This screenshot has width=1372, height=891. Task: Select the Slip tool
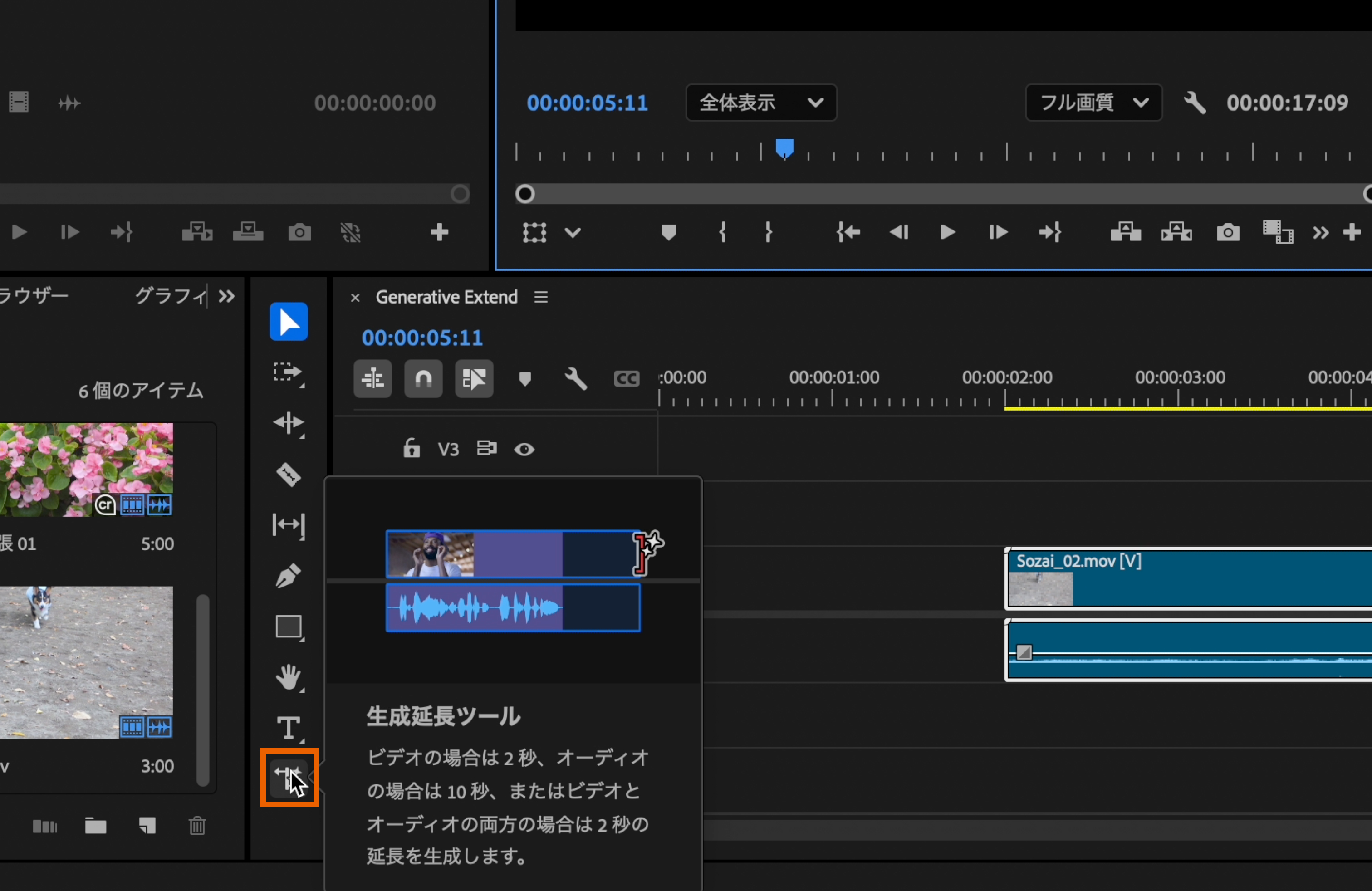pyautogui.click(x=288, y=524)
